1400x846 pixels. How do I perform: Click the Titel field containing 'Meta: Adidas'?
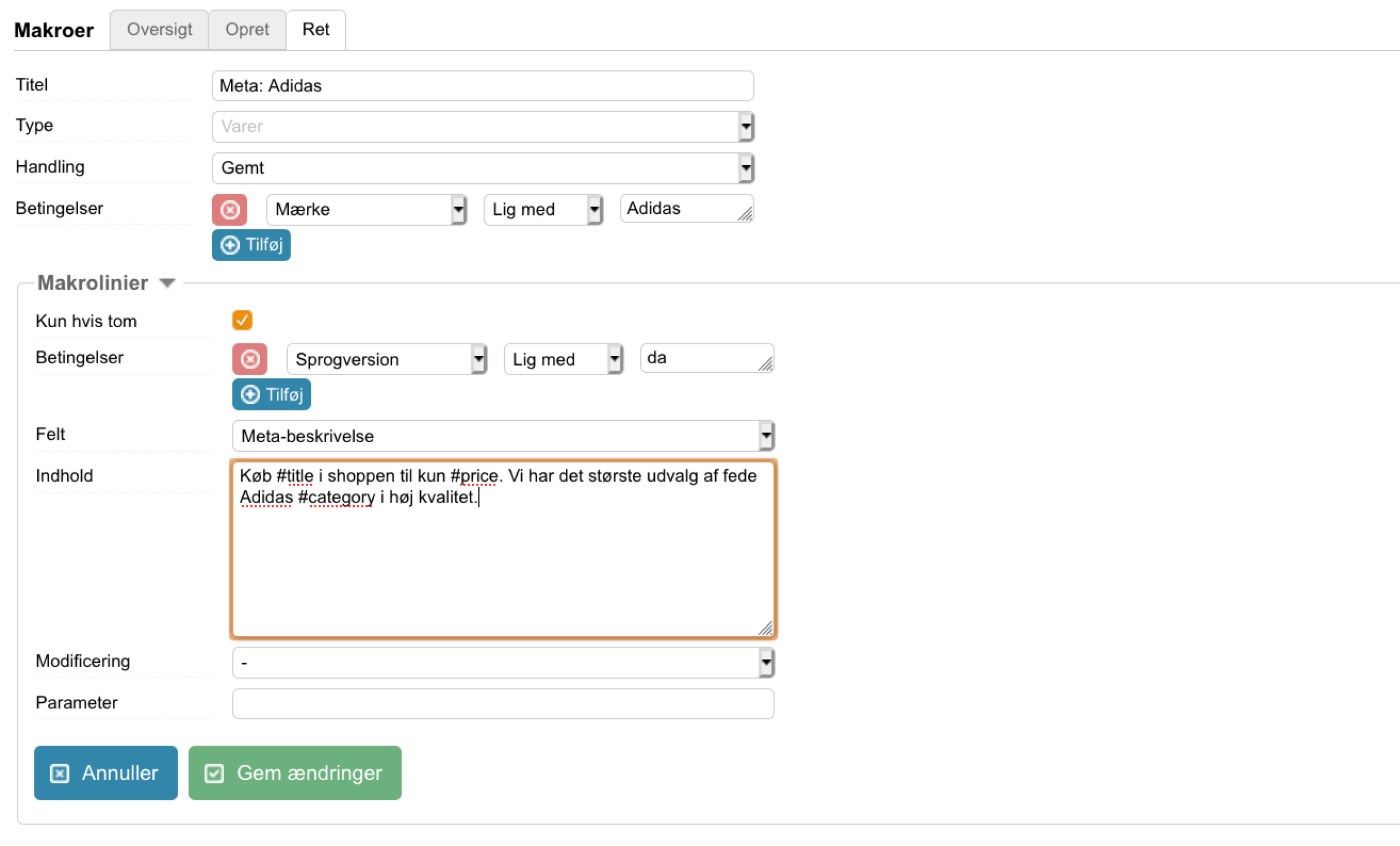[x=483, y=86]
